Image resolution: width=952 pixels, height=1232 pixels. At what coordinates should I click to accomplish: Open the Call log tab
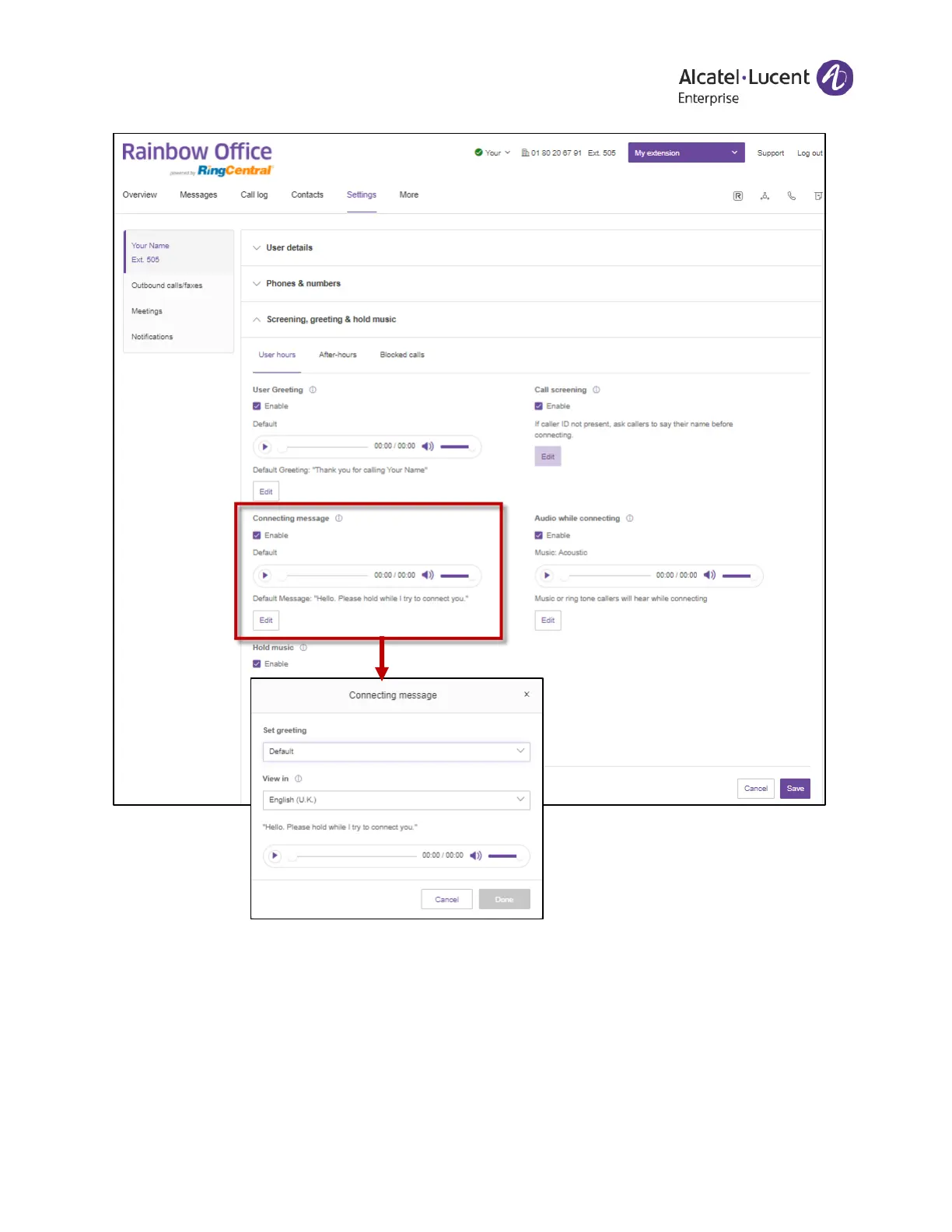coord(254,195)
